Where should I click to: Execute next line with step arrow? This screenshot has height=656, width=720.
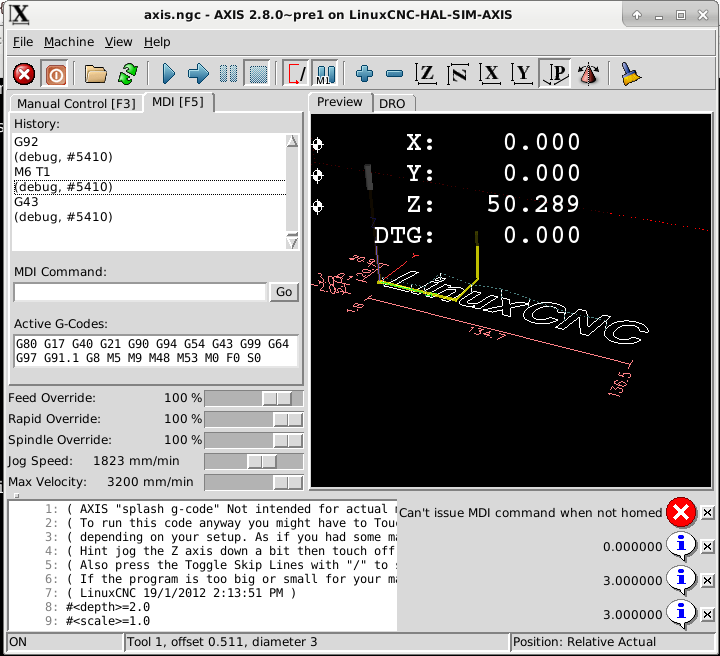[x=198, y=73]
